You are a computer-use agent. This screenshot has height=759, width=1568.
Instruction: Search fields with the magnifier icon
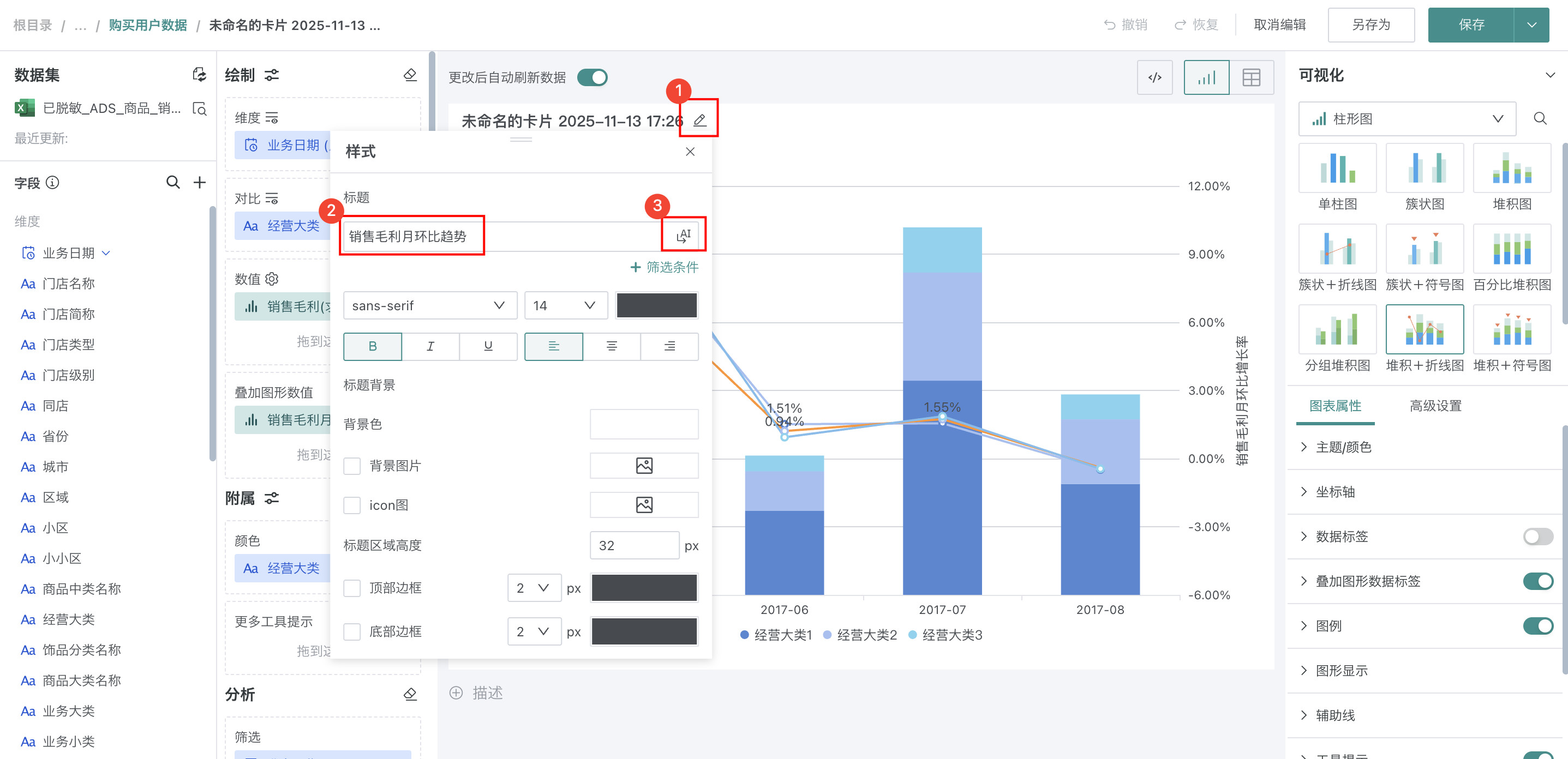173,183
